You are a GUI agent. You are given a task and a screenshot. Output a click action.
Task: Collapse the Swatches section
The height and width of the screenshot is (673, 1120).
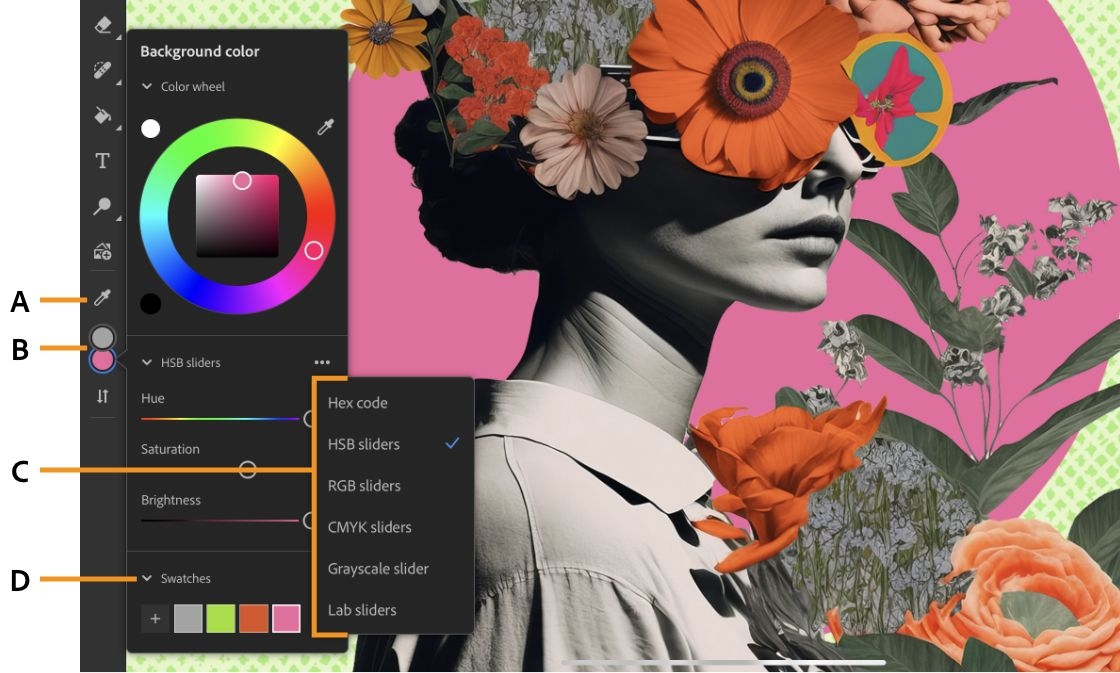point(147,578)
